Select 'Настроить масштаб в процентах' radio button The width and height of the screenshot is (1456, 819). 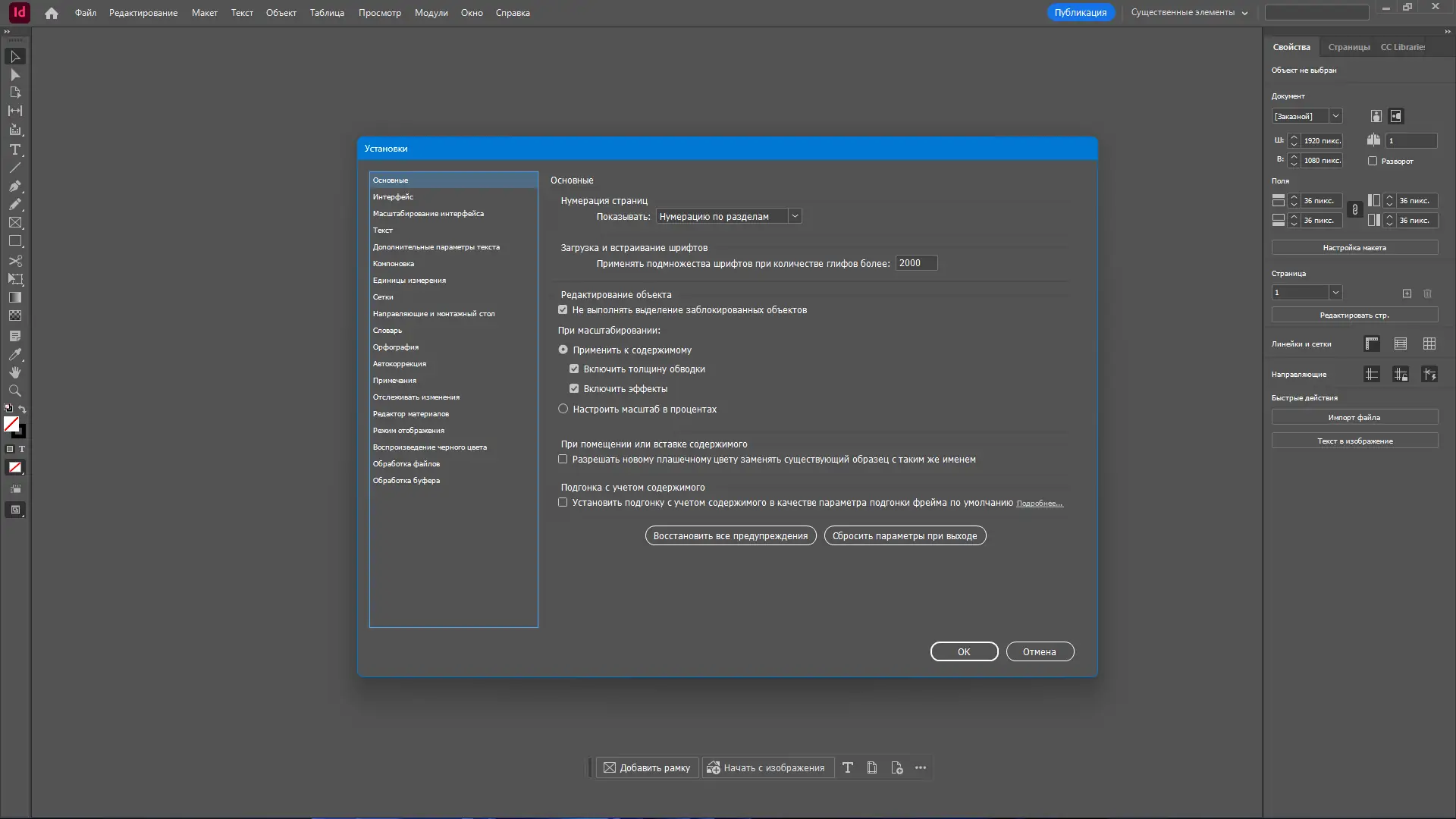[x=563, y=409]
